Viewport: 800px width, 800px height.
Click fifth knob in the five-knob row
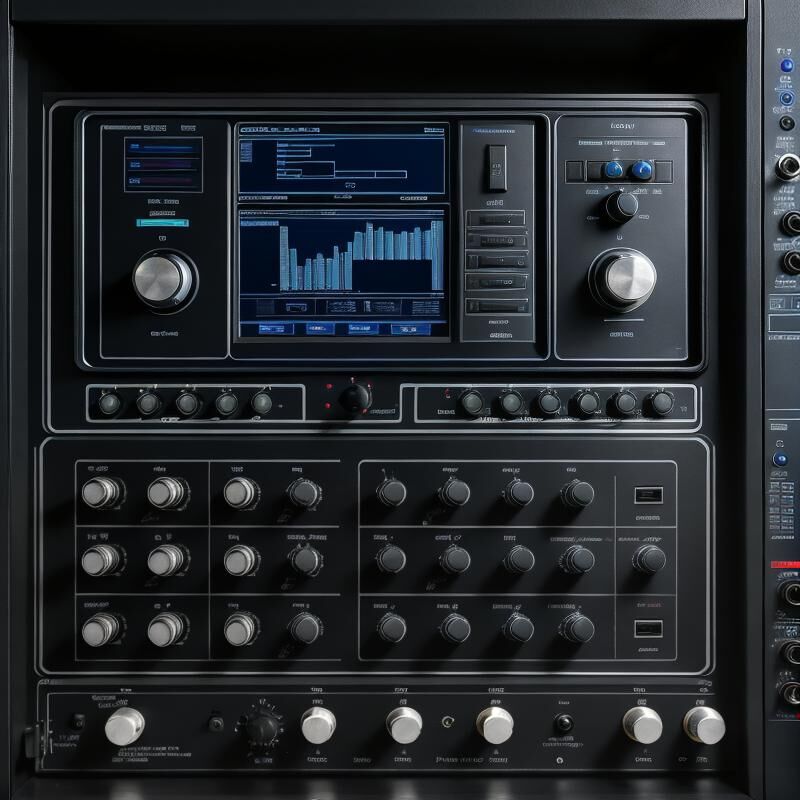click(x=262, y=403)
